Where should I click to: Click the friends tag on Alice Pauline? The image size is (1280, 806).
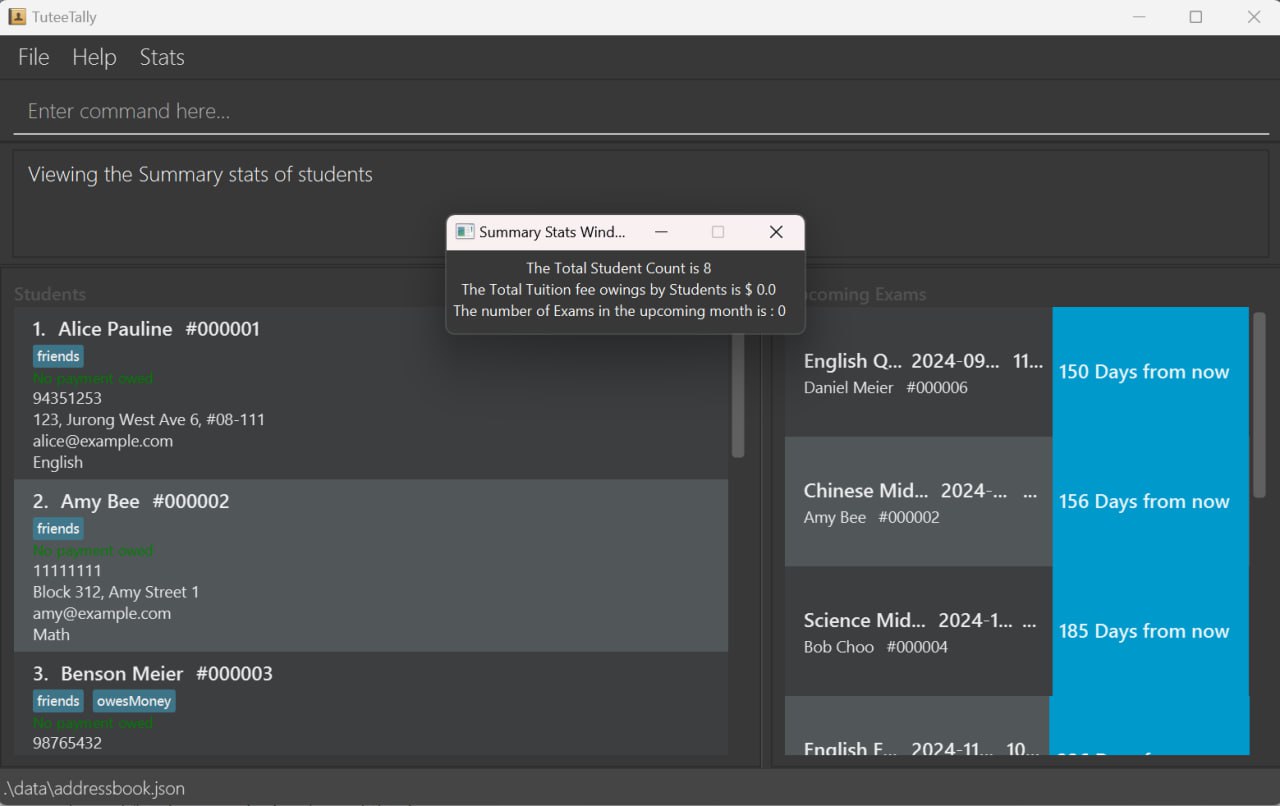(58, 356)
